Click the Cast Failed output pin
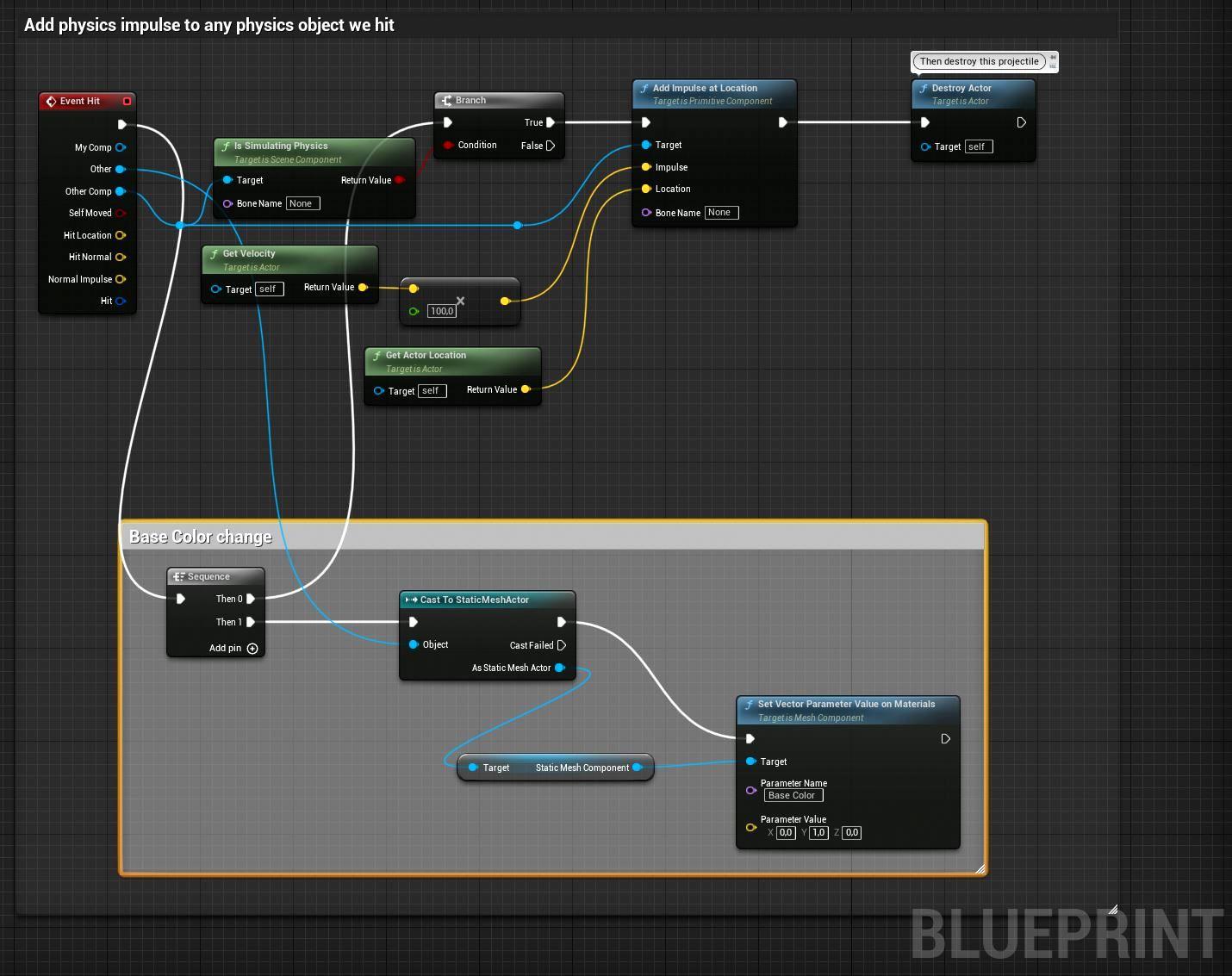The image size is (1232, 976). pos(562,645)
